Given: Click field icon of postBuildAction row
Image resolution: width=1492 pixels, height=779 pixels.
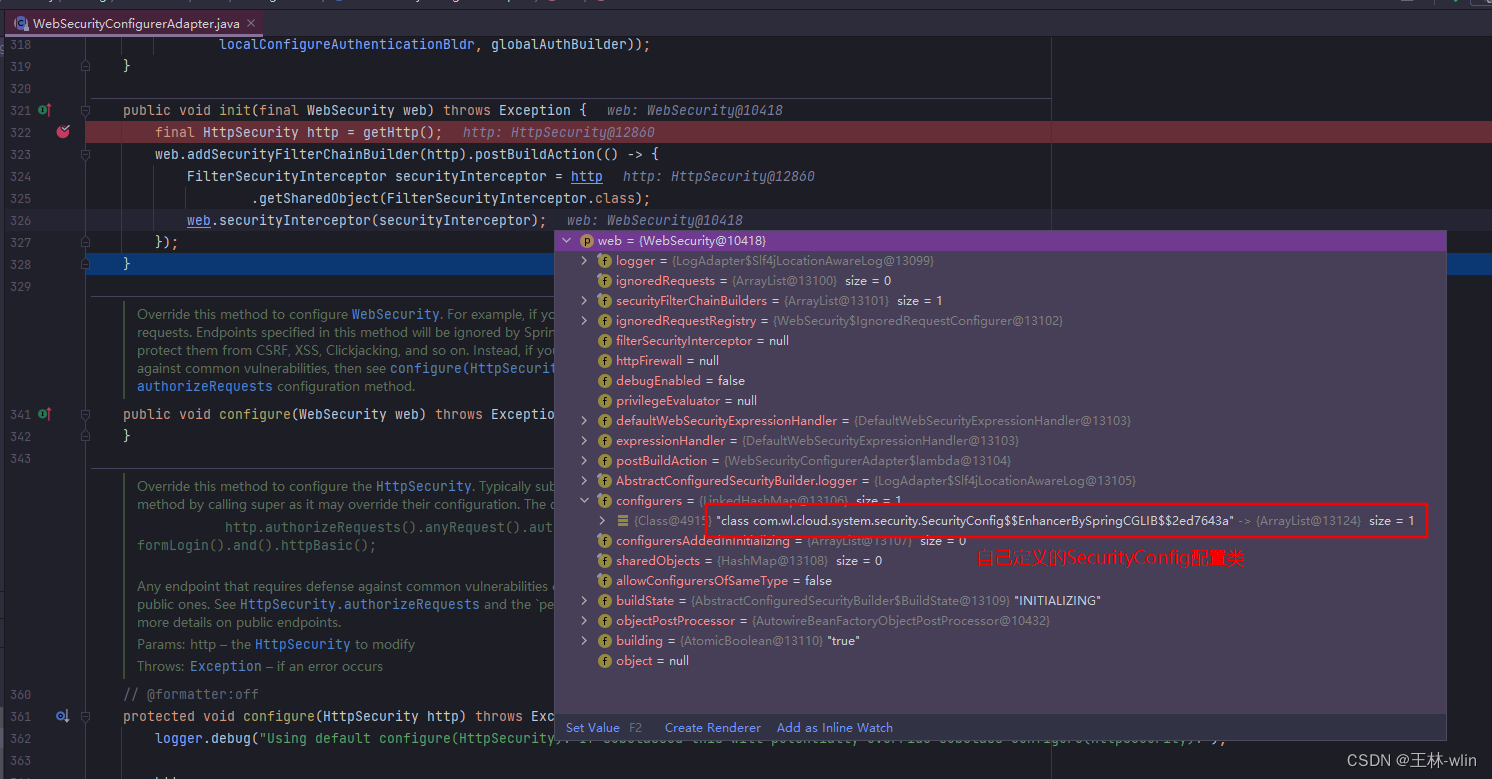Looking at the screenshot, I should (604, 461).
